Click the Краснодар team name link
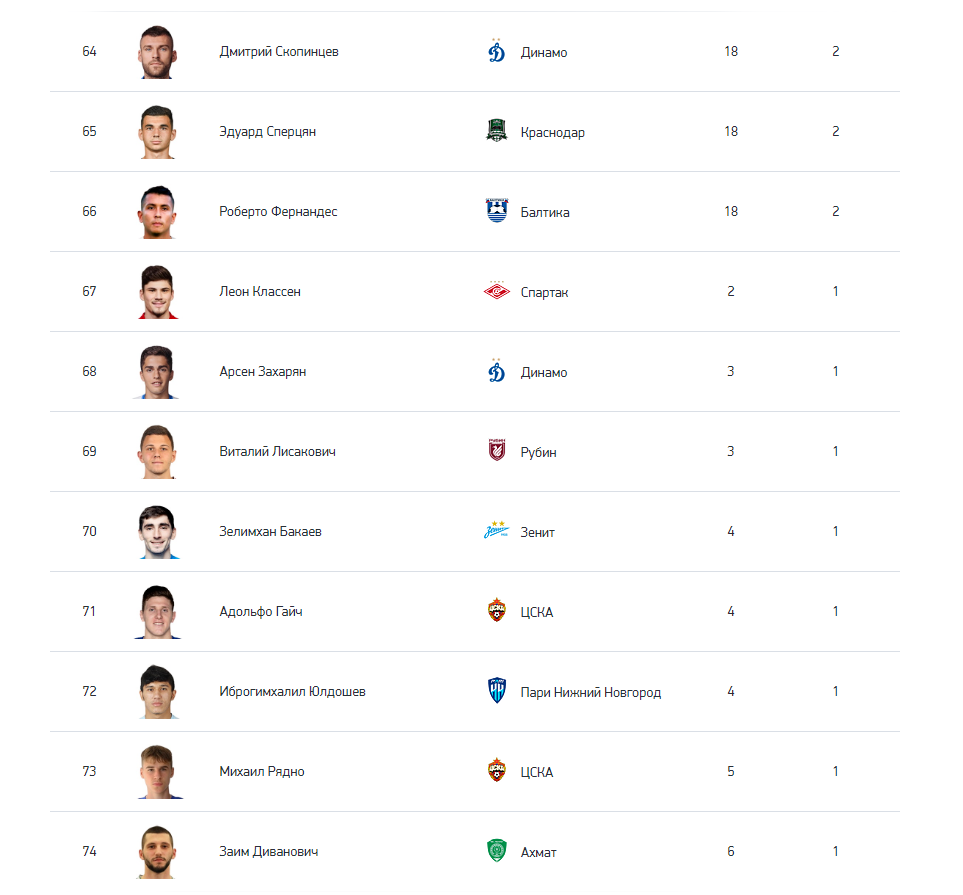Screen dimensions: 963x895 pyautogui.click(x=553, y=132)
